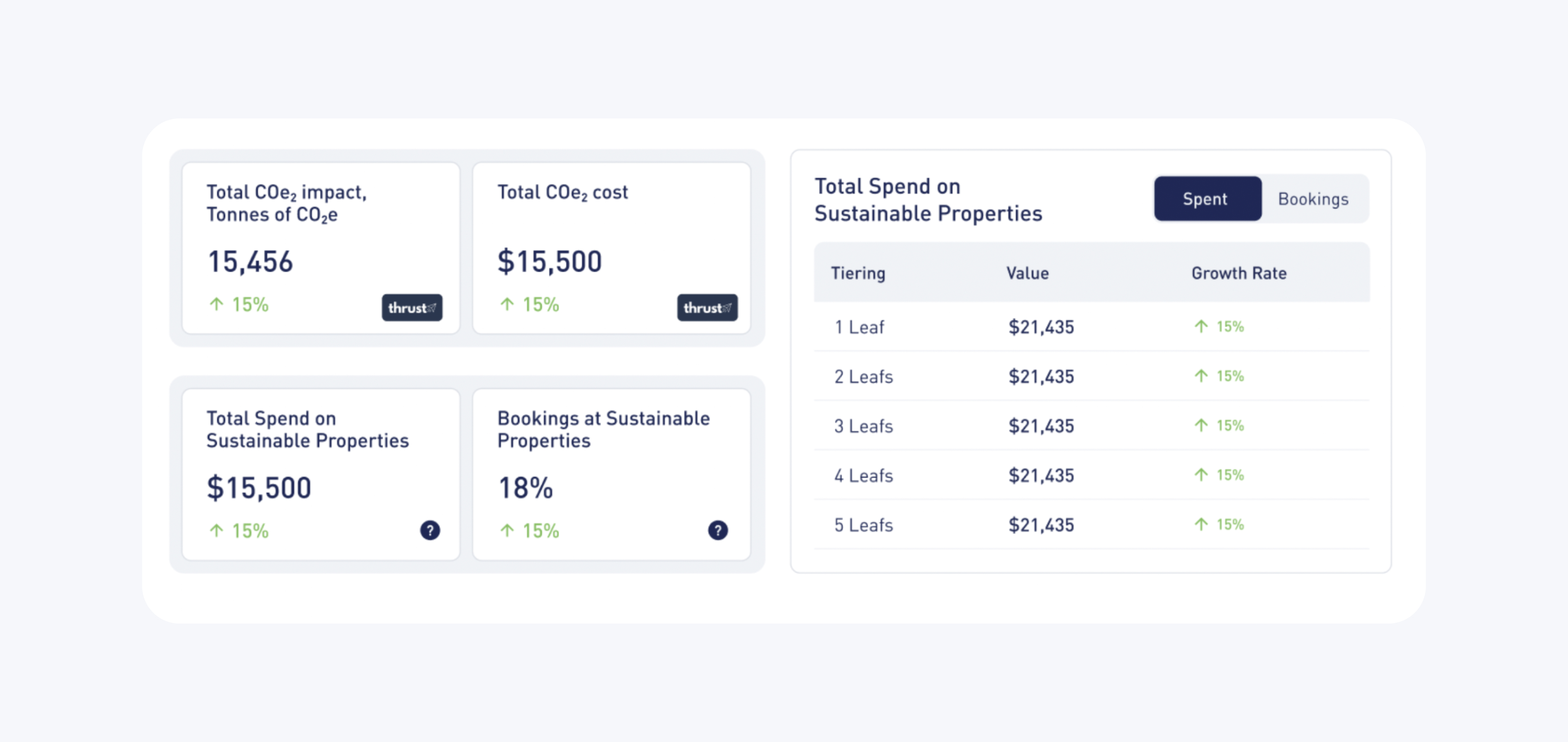Click thrust logo badge on CO2e impact card
The width and height of the screenshot is (1568, 742).
click(x=412, y=308)
